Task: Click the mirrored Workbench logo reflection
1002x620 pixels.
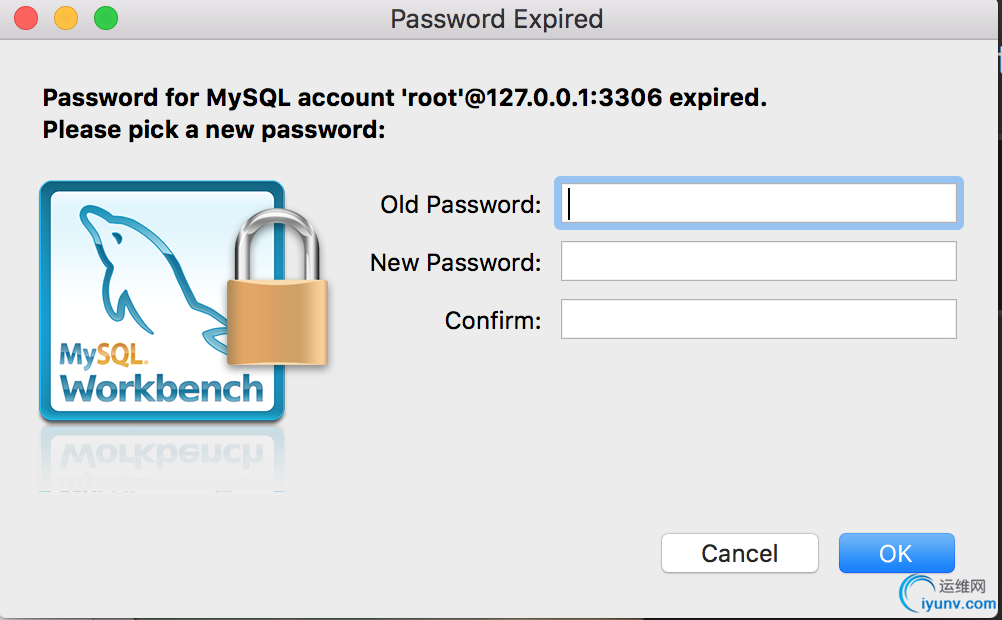Action: tap(162, 458)
